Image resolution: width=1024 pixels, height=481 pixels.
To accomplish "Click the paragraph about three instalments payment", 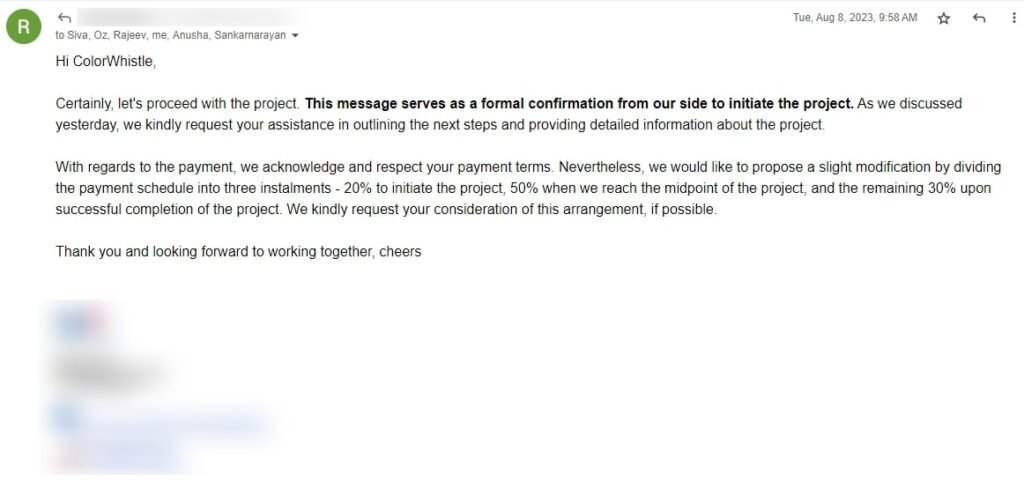I will [528, 189].
